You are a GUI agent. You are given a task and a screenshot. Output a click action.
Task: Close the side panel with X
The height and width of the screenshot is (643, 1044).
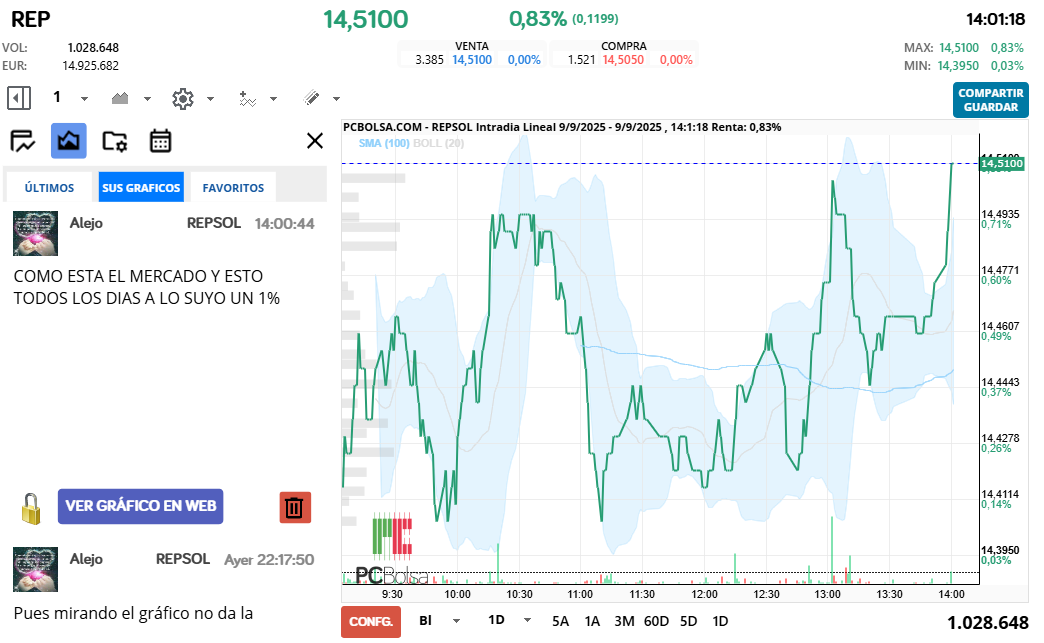coord(315,141)
